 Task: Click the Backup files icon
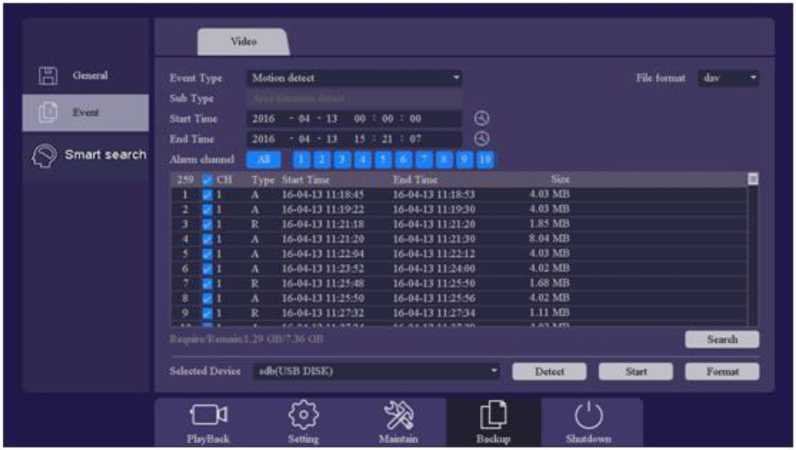(x=493, y=415)
